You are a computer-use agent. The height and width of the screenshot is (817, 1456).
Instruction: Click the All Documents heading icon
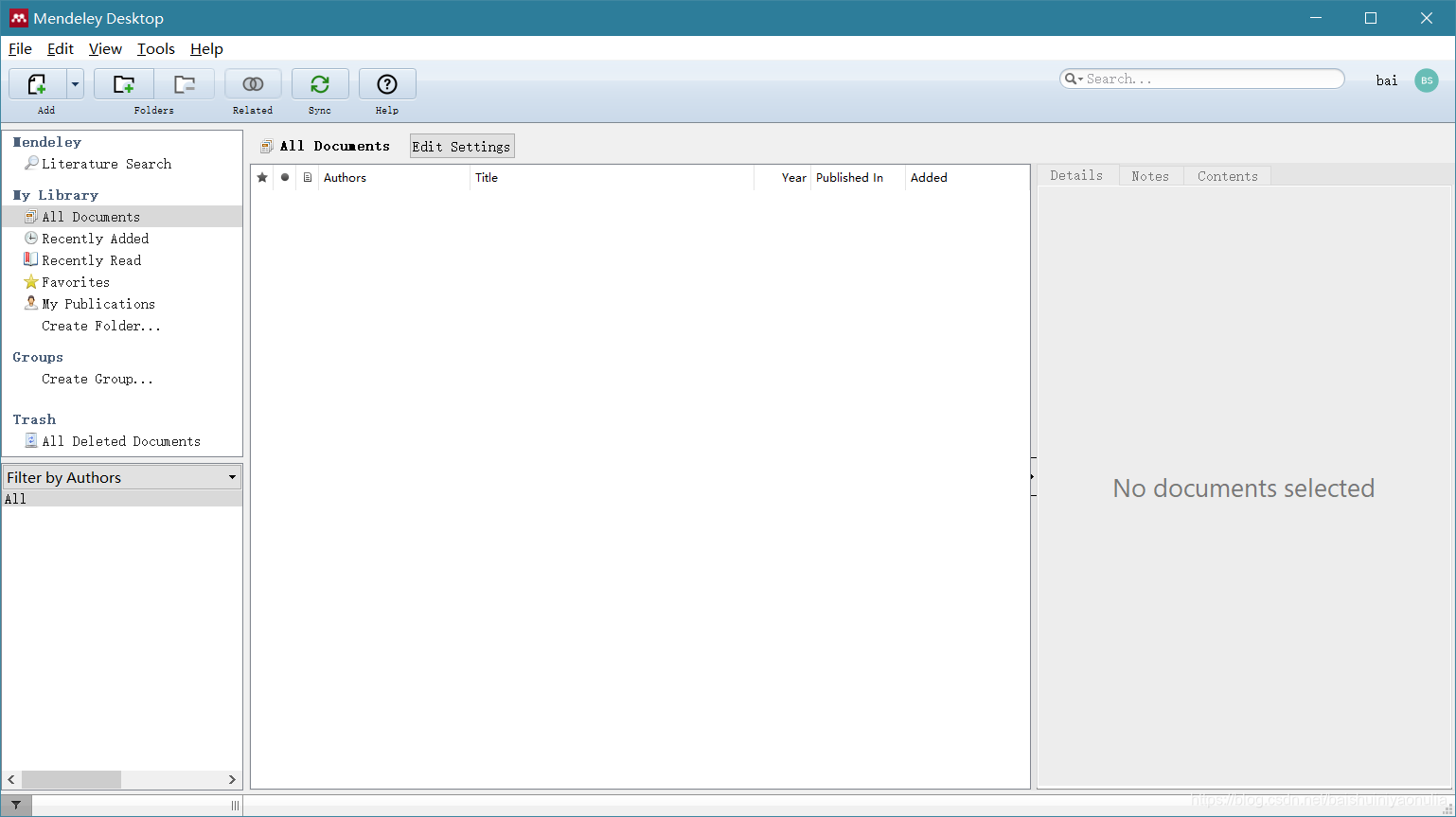(x=267, y=146)
